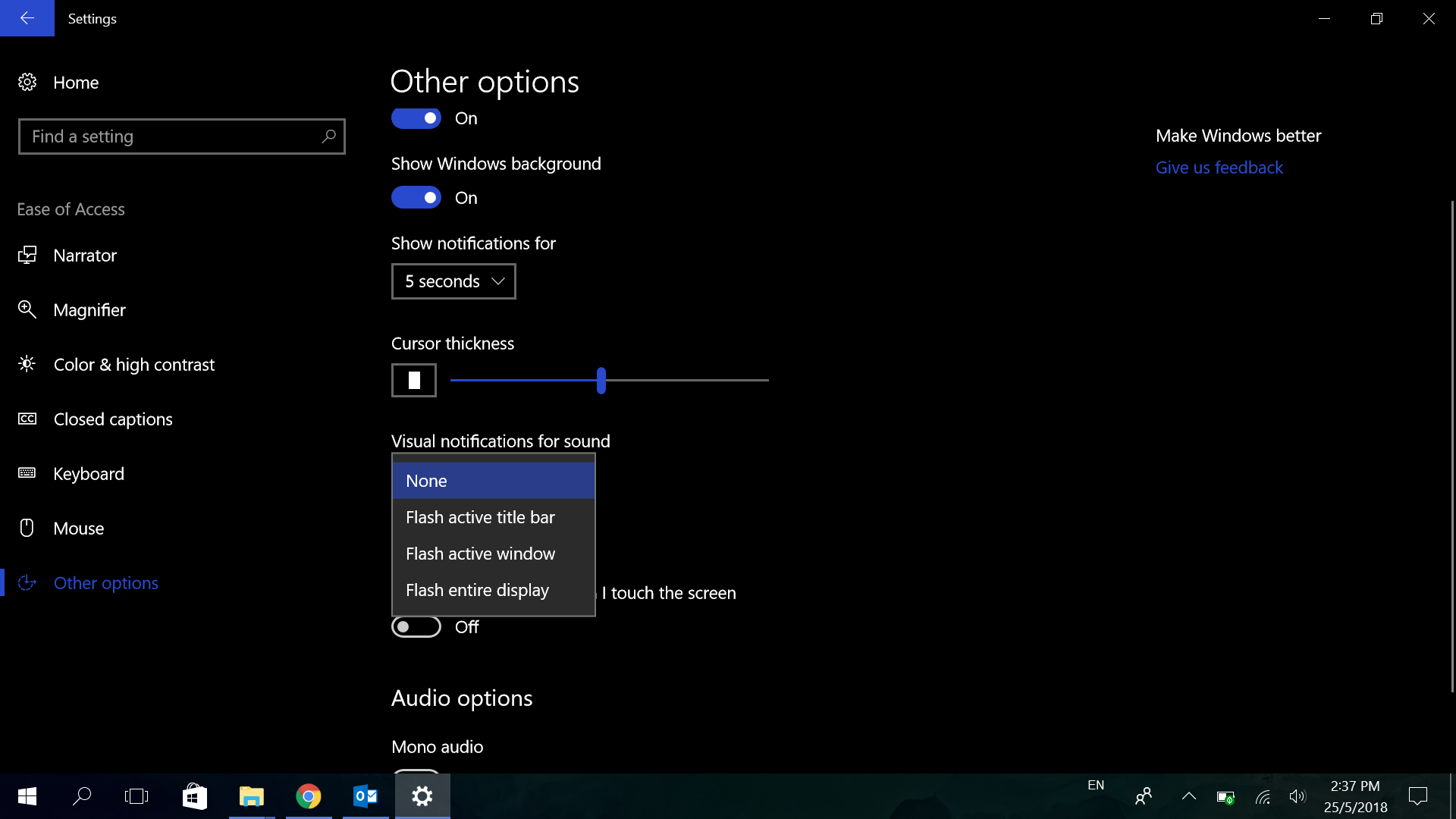Select the Mouse icon in sidebar

[27, 528]
